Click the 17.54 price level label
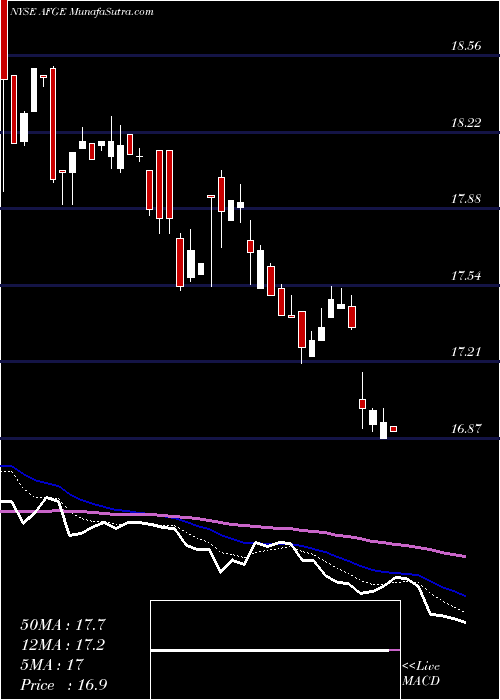The image size is (500, 700). point(466,275)
